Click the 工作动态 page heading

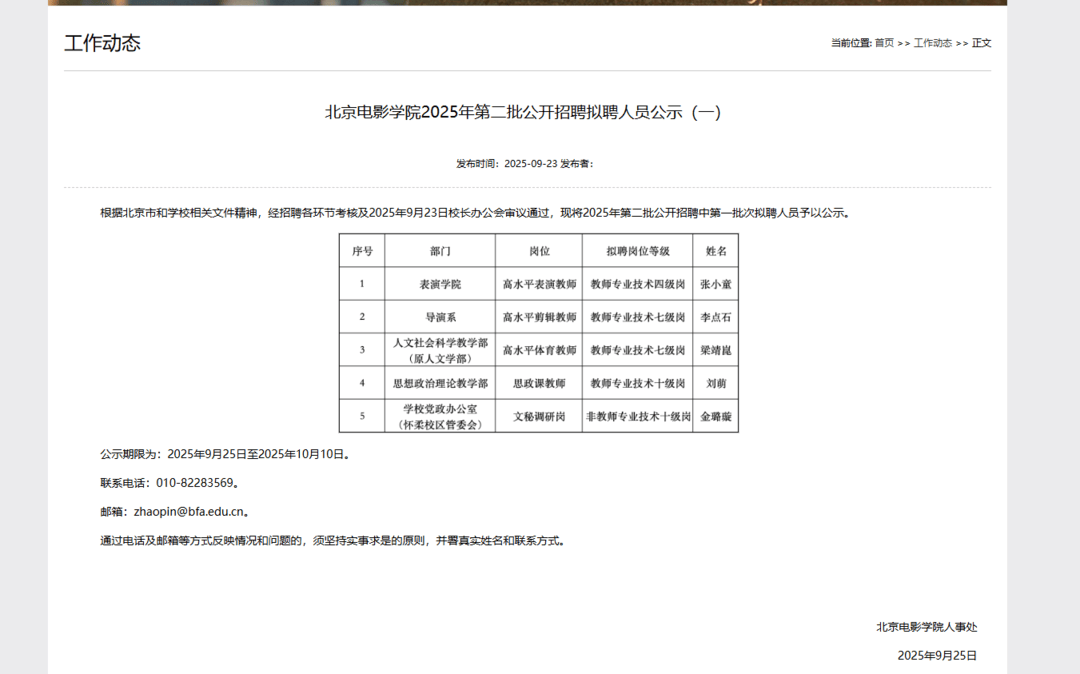104,42
